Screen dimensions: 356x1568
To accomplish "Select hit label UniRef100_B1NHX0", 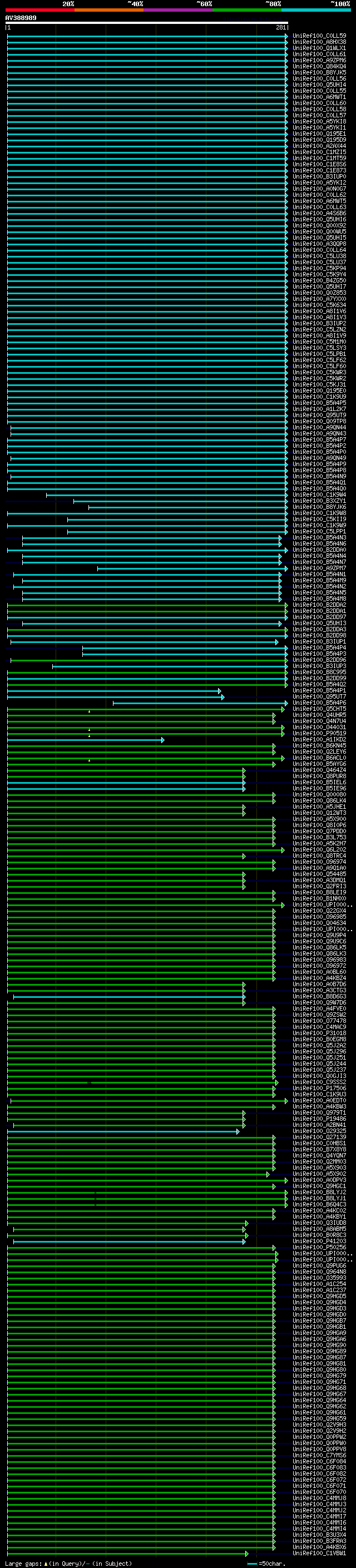I will click(x=319, y=899).
